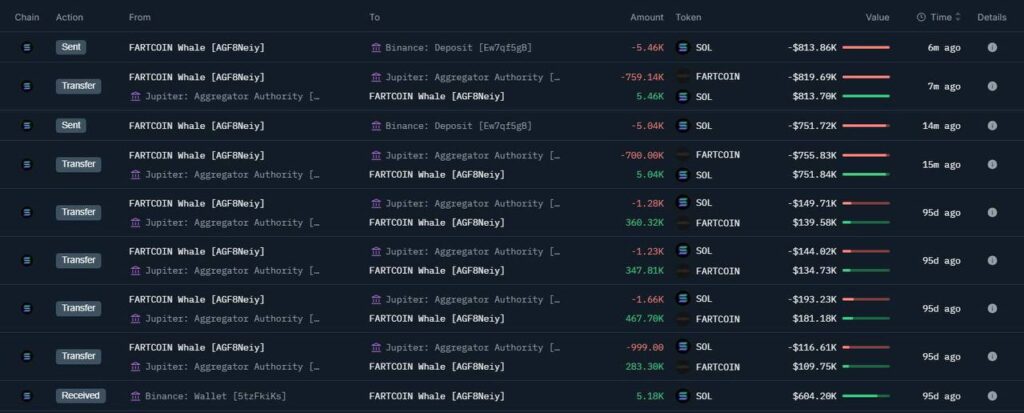This screenshot has height=413, width=1024.
Task: Click the Received action badge
Action: [x=80, y=395]
